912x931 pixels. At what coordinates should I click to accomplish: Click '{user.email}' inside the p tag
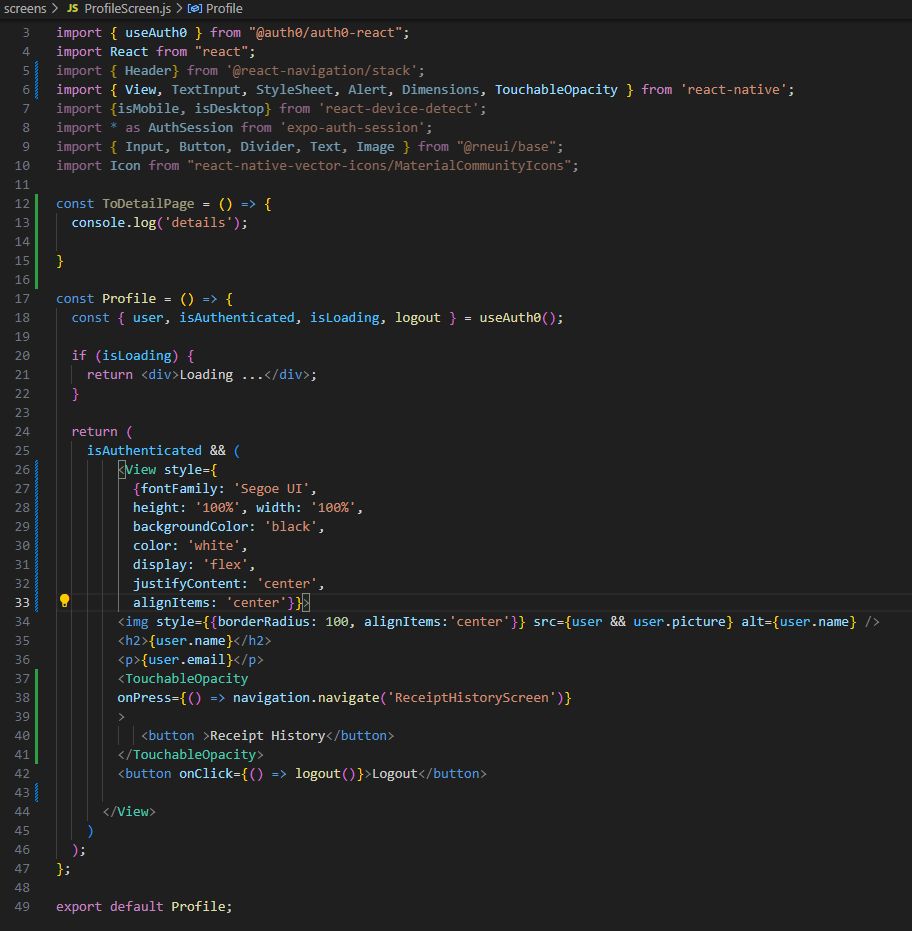coord(186,660)
